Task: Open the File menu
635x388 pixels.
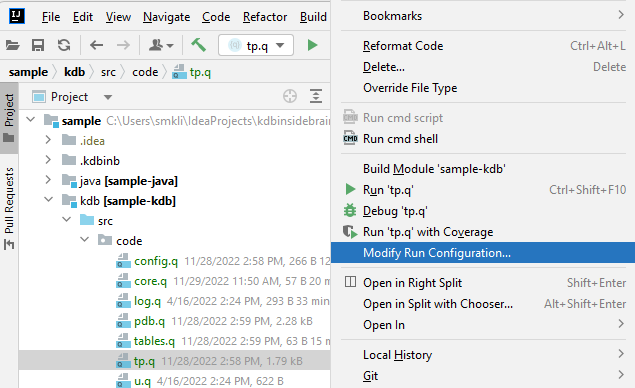Action: pyautogui.click(x=51, y=17)
